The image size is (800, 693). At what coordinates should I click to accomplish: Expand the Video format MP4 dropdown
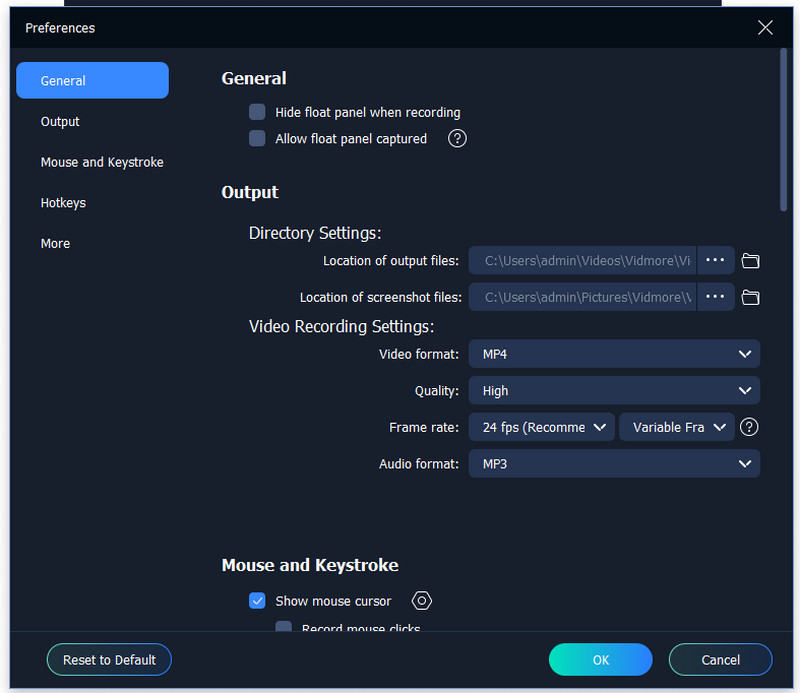(x=614, y=354)
